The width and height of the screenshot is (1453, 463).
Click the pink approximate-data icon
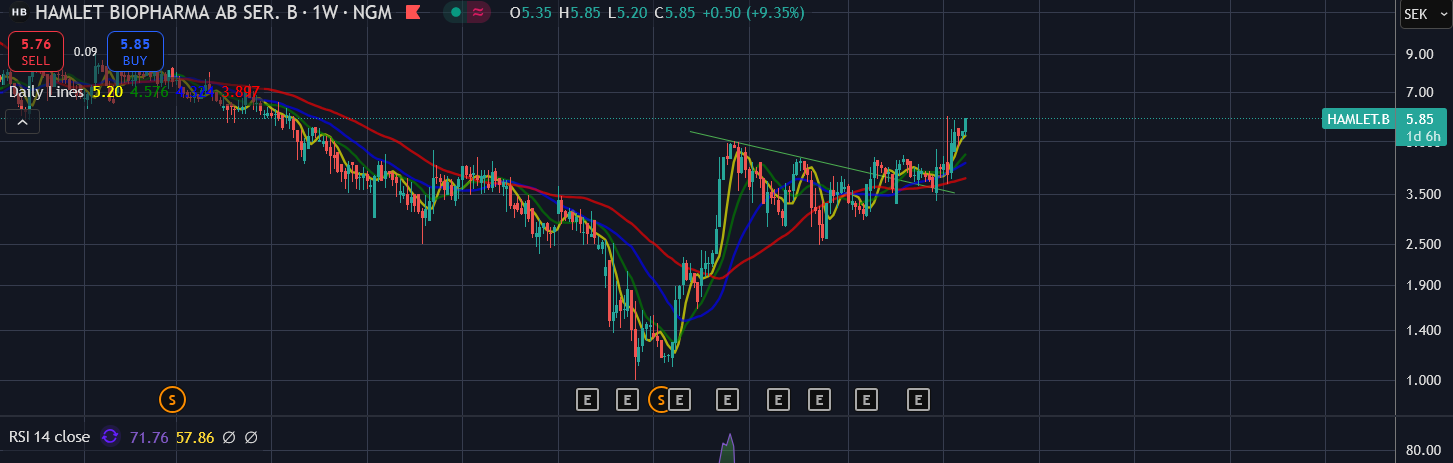click(480, 13)
